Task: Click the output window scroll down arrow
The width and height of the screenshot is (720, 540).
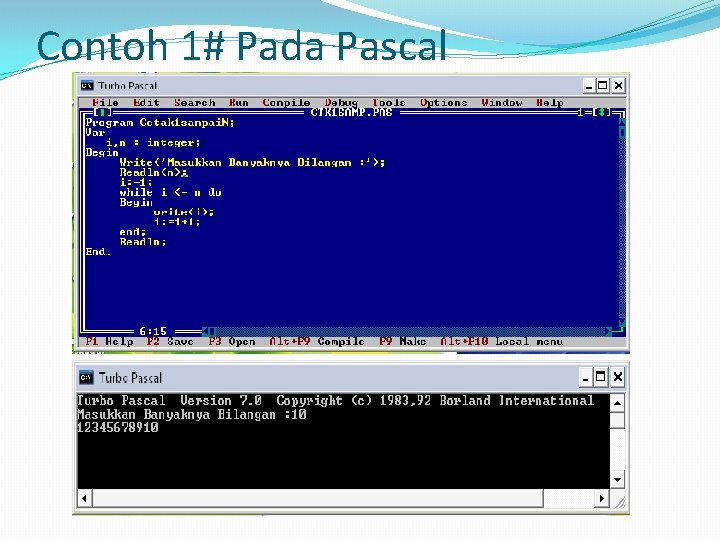Action: [x=617, y=480]
